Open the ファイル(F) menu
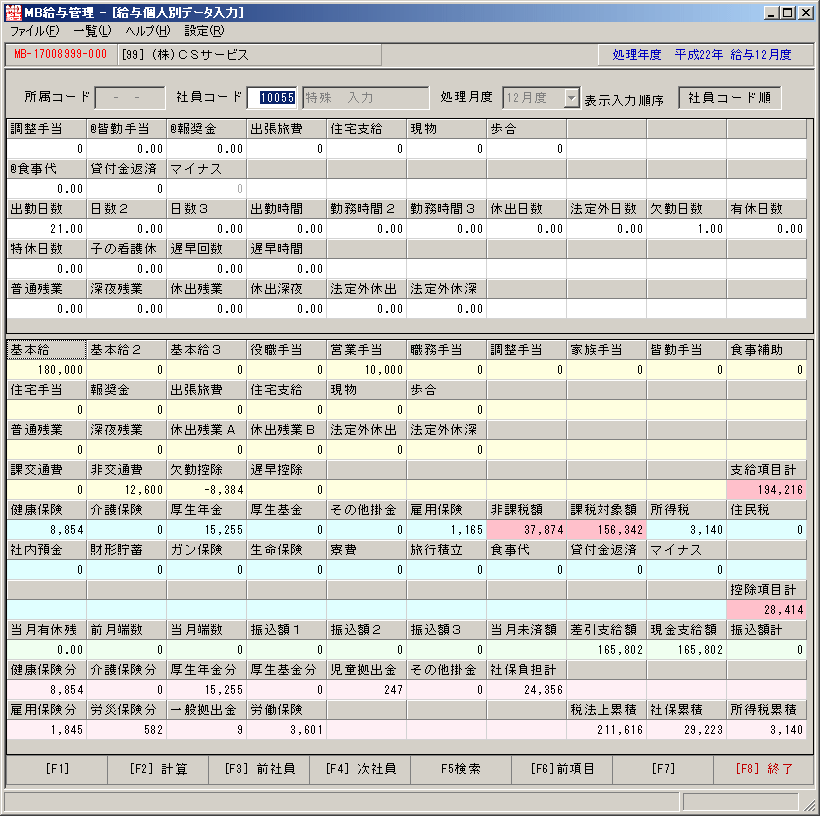Viewport: 820px width, 816px height. coord(35,31)
